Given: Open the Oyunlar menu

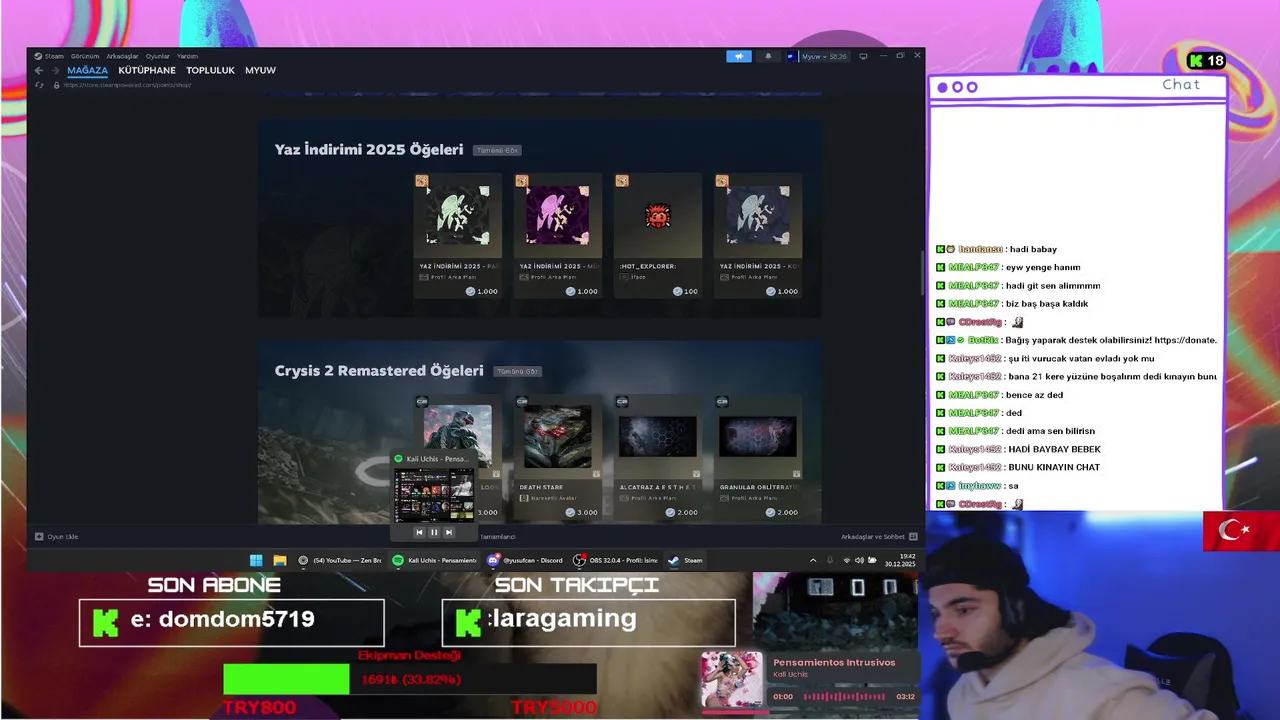Looking at the screenshot, I should tap(157, 56).
